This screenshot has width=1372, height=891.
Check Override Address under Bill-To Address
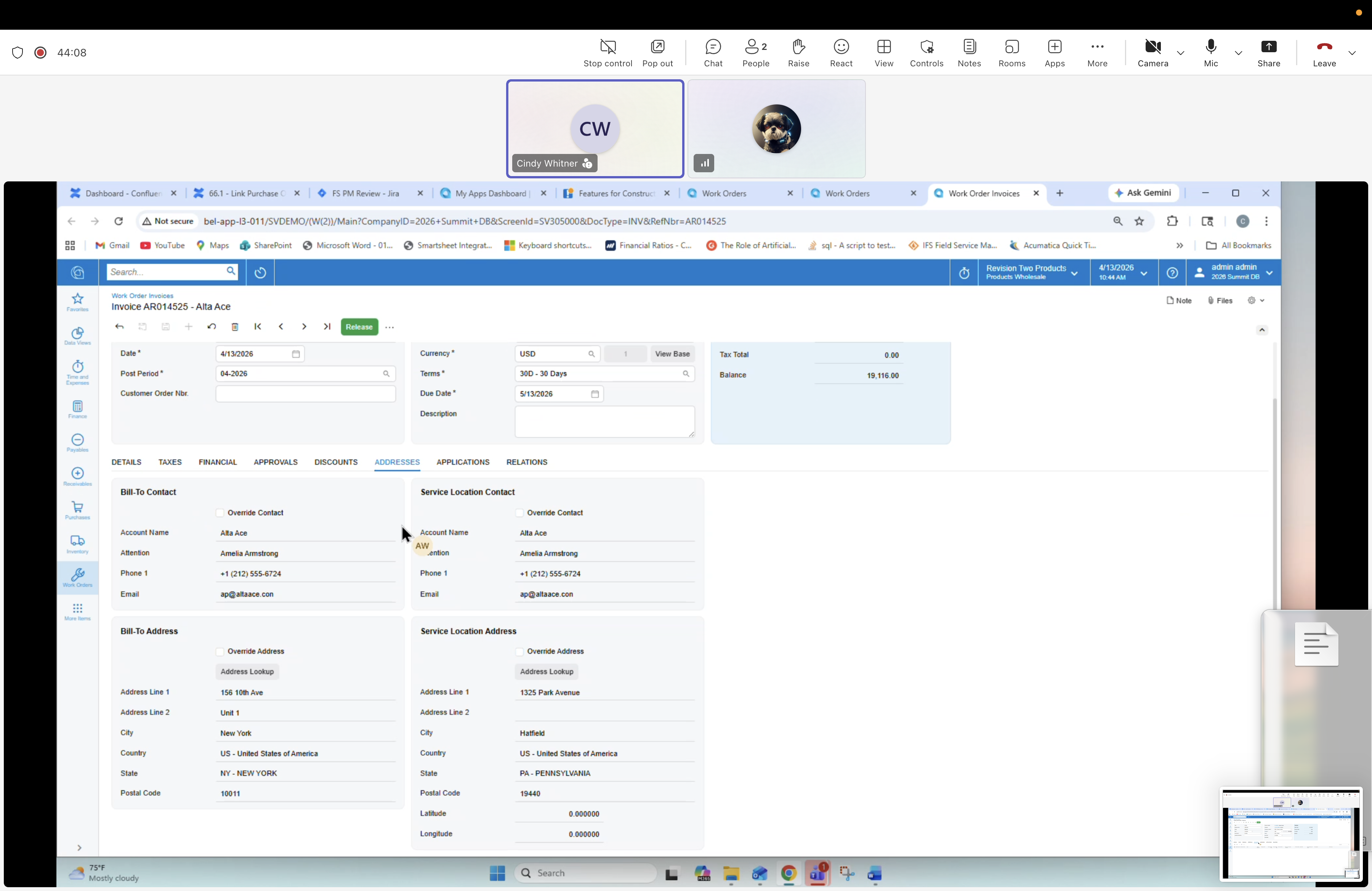[220, 651]
